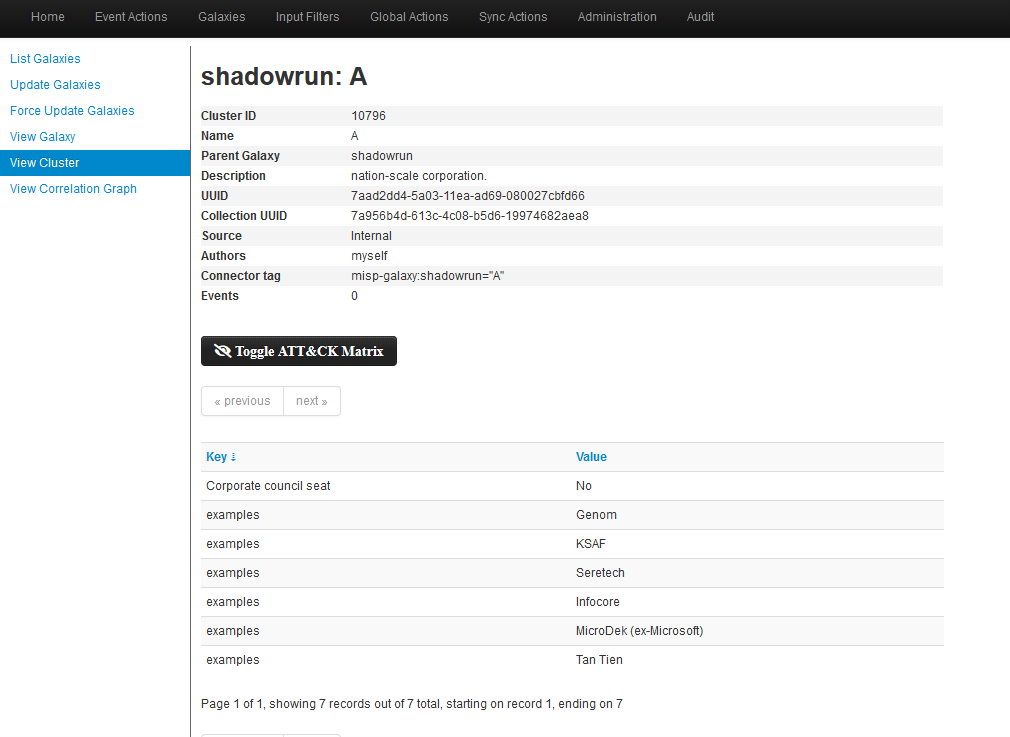This screenshot has width=1010, height=737.
Task: Open Input Filters menu
Action: point(307,17)
